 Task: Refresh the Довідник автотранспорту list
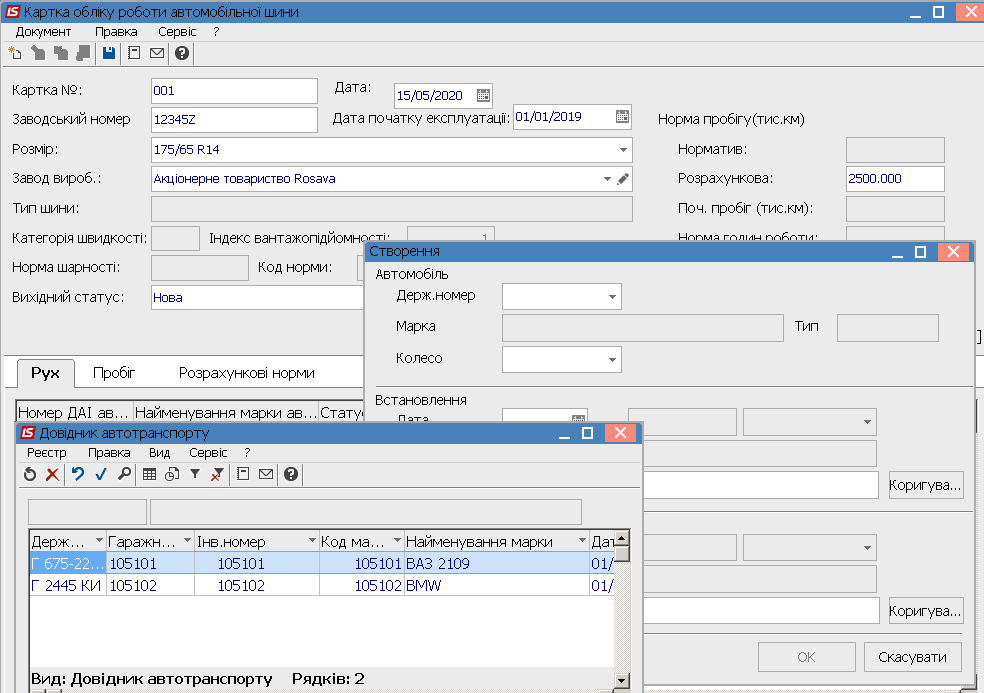[x=29, y=475]
